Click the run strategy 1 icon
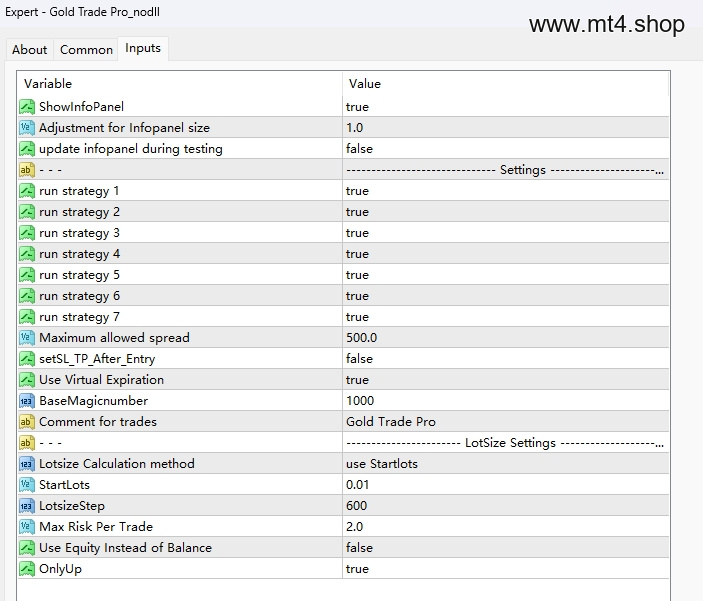 coord(27,191)
